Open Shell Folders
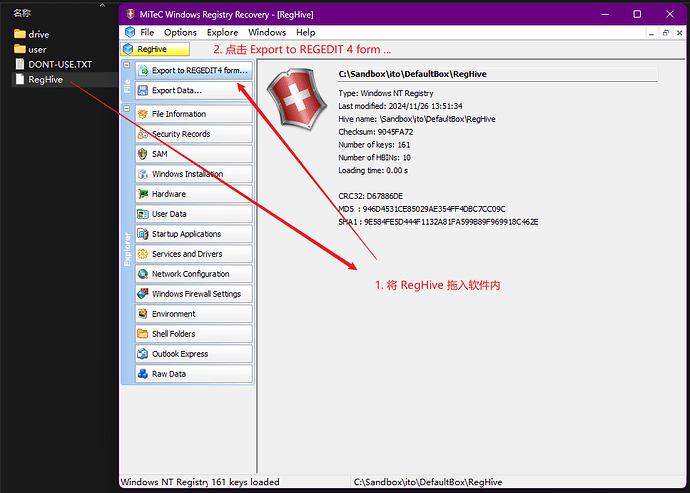690x493 pixels. 194,334
